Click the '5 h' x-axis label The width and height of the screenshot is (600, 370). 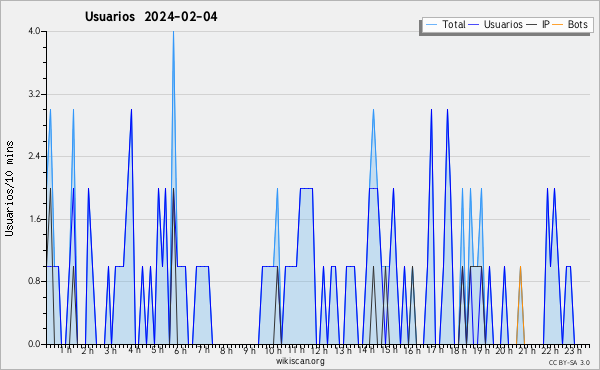pos(157,350)
